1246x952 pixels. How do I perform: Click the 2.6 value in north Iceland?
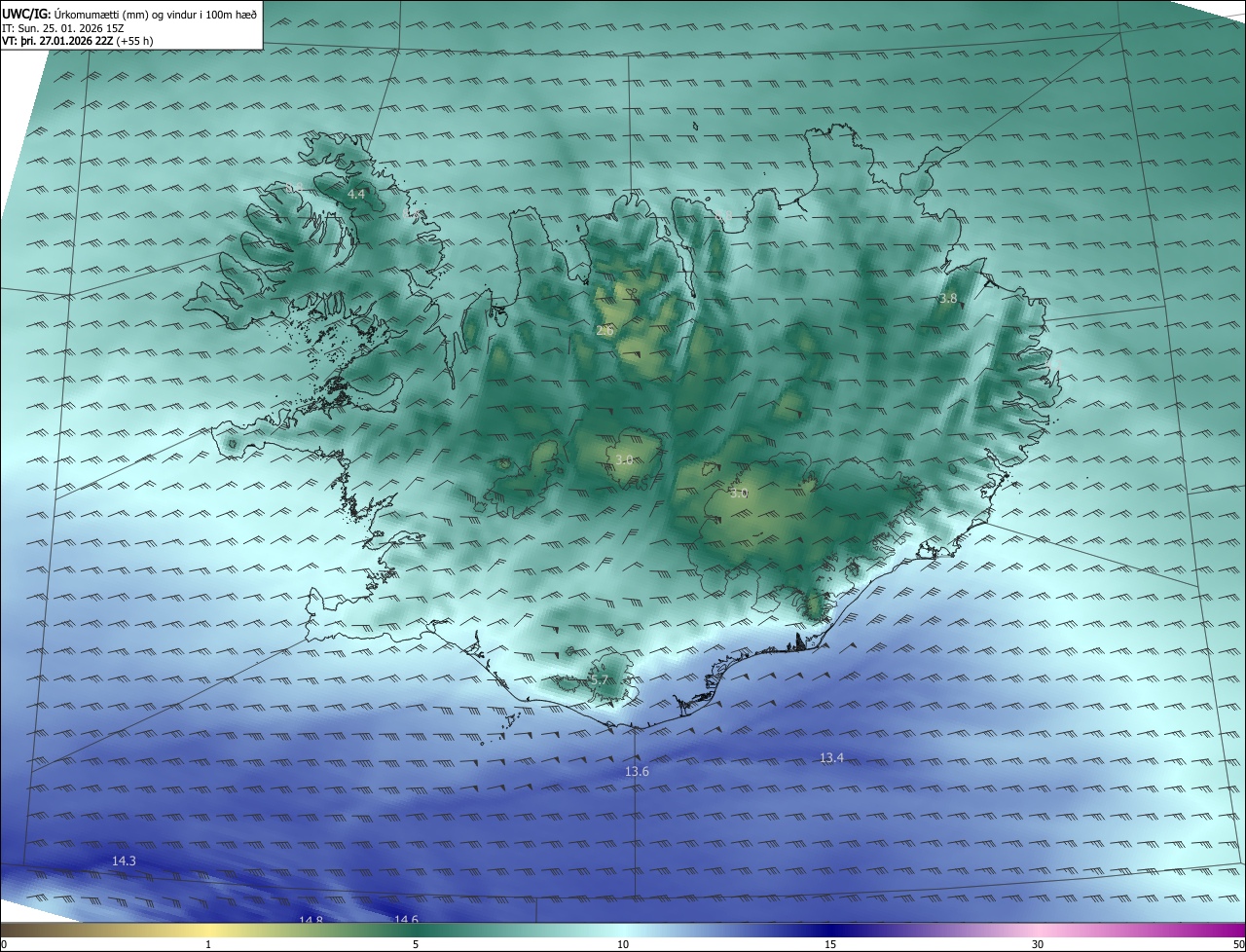coord(605,331)
